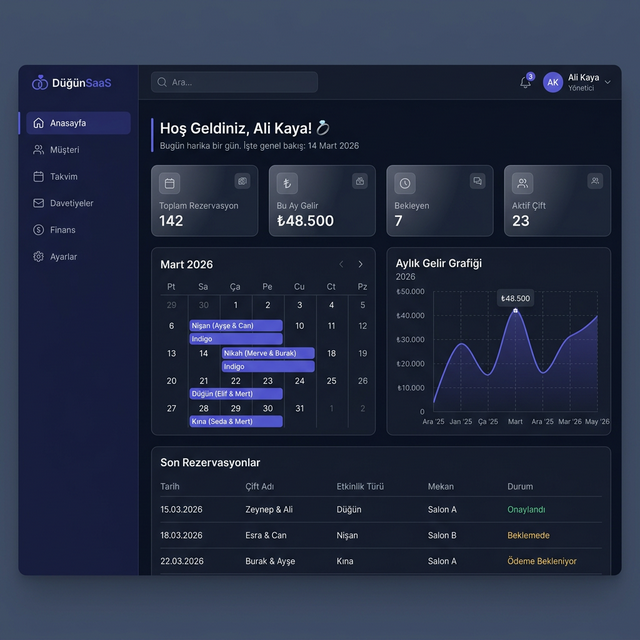The width and height of the screenshot is (640, 640).
Task: Click the AK avatar circle
Action: (x=553, y=82)
